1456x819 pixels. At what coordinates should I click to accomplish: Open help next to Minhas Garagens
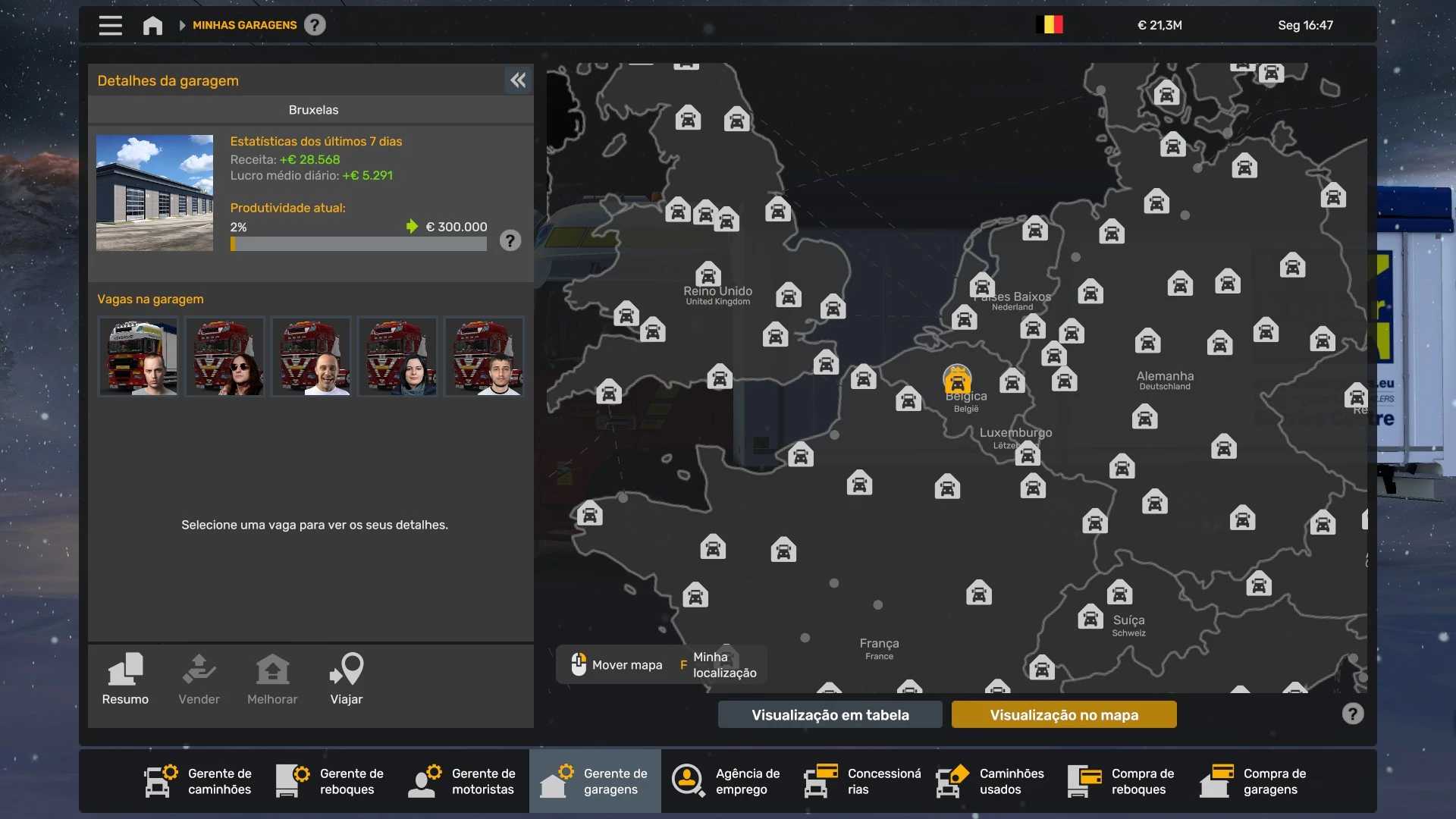click(315, 25)
